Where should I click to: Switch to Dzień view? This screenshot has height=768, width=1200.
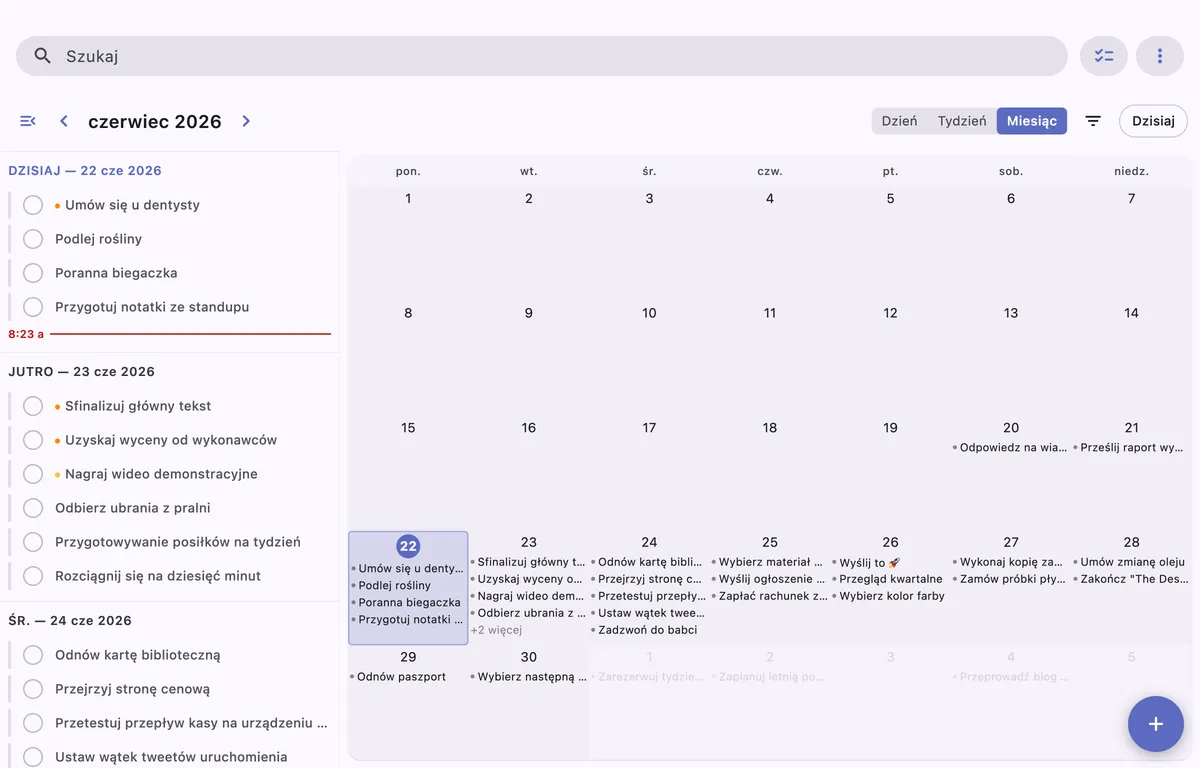coord(899,121)
